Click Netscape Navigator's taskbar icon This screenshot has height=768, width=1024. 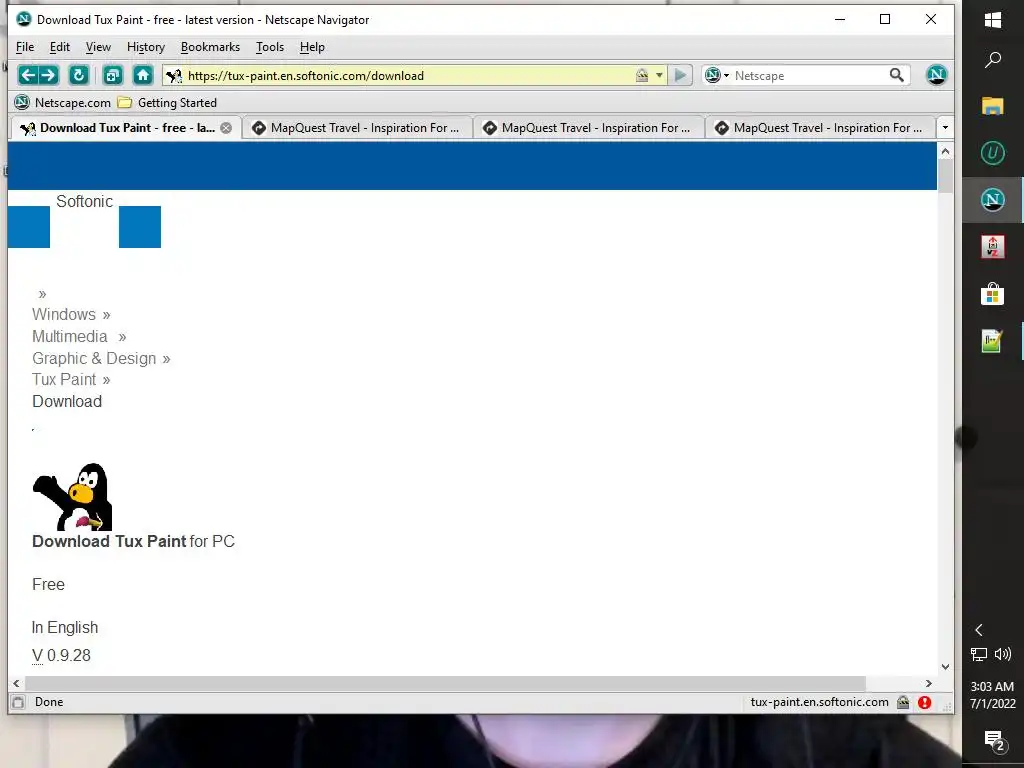tap(993, 200)
